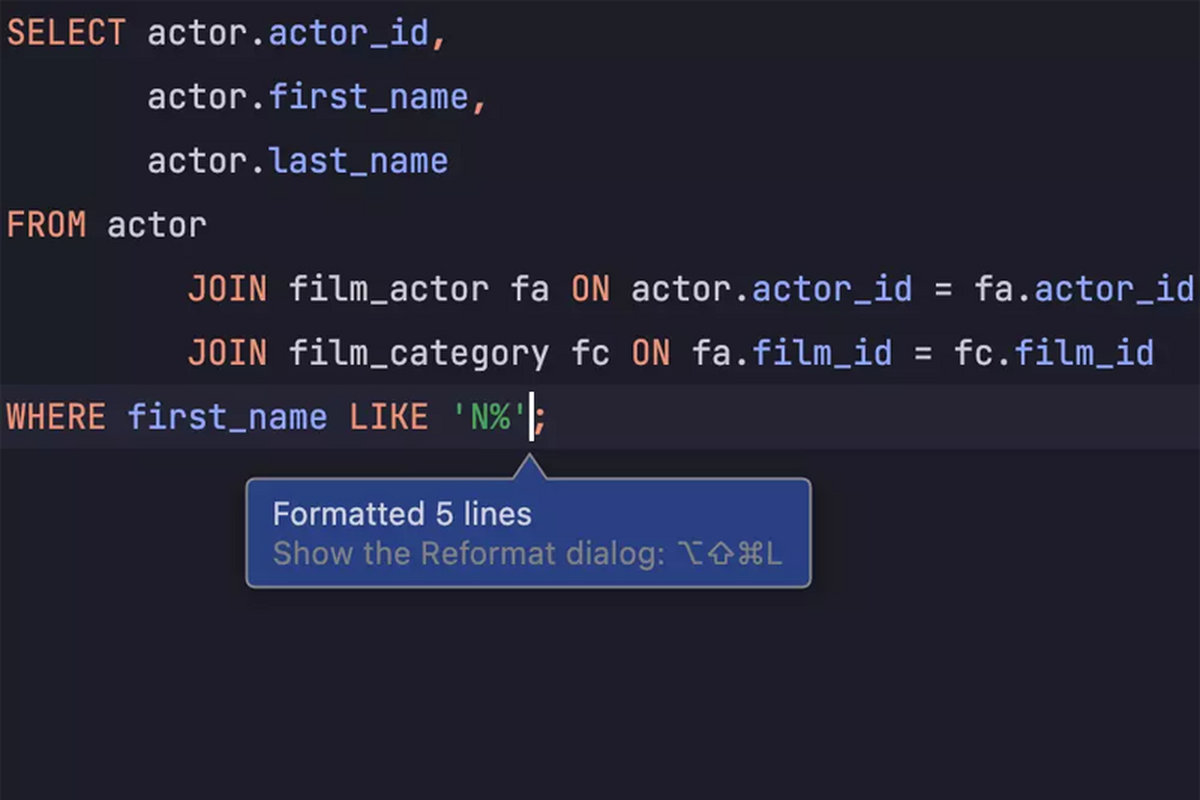
Task: Click the SELECT keyword
Action: [x=66, y=33]
